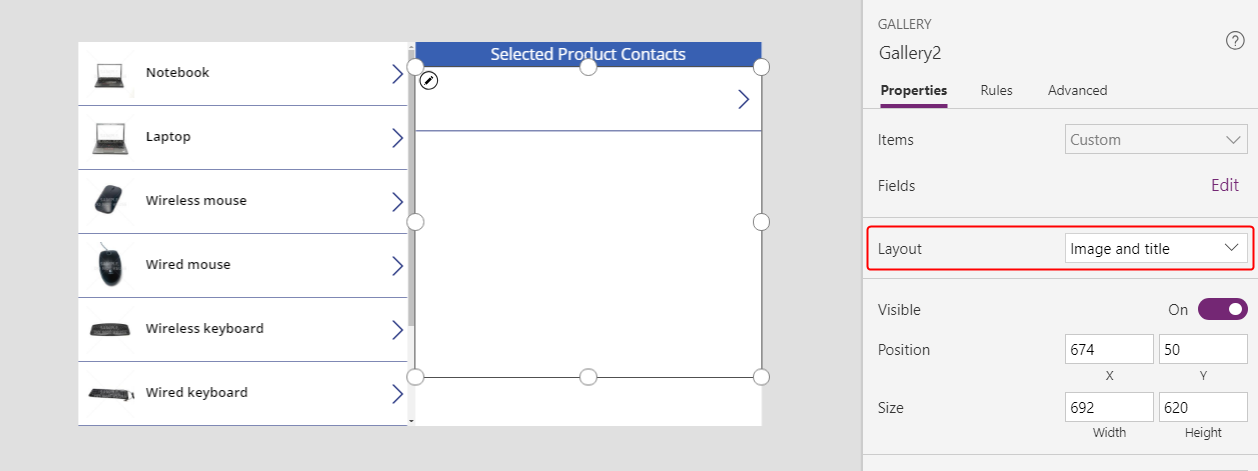Open the Items dropdown
The width and height of the screenshot is (1258, 471).
point(1156,140)
